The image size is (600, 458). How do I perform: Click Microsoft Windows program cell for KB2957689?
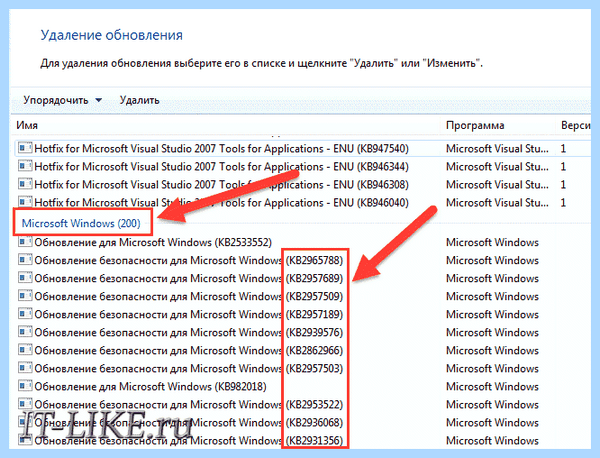pos(492,278)
